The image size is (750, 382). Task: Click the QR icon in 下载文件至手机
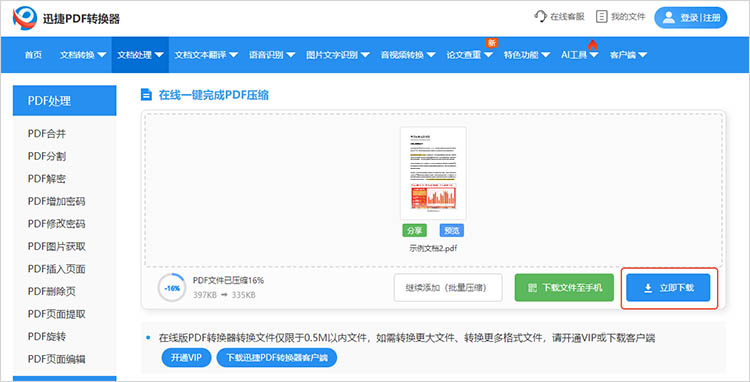tap(532, 288)
